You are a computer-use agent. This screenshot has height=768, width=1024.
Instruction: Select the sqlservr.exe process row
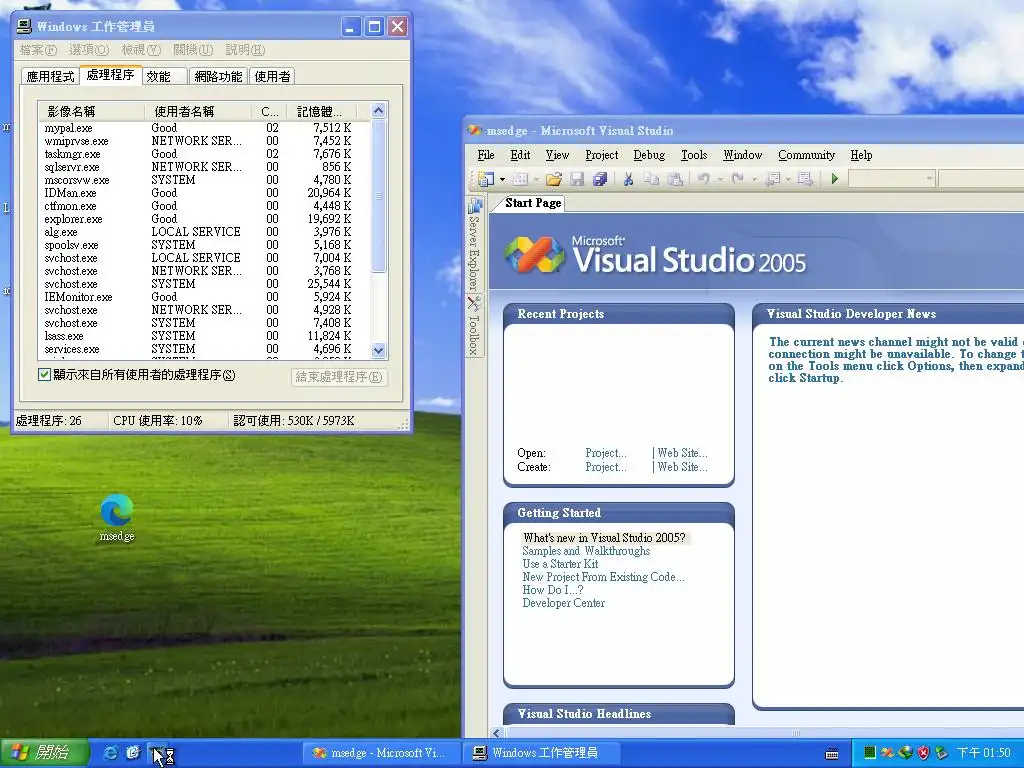[204, 167]
